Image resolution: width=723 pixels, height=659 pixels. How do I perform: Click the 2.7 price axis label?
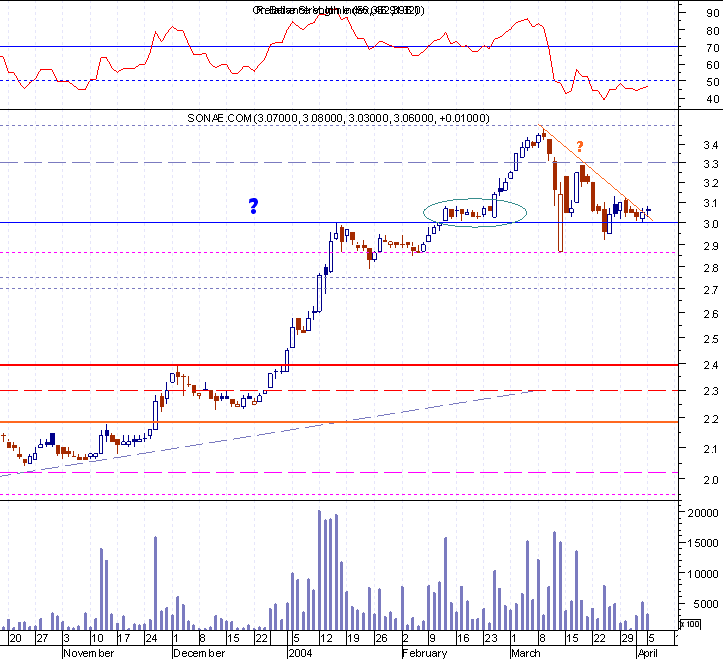point(711,290)
